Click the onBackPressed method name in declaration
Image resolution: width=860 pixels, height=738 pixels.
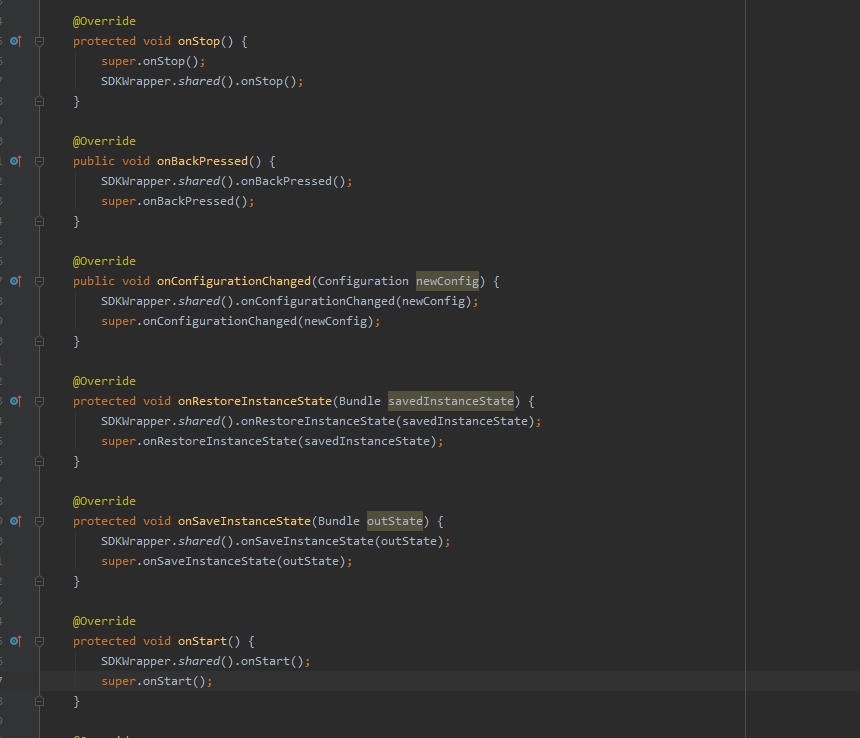point(202,161)
